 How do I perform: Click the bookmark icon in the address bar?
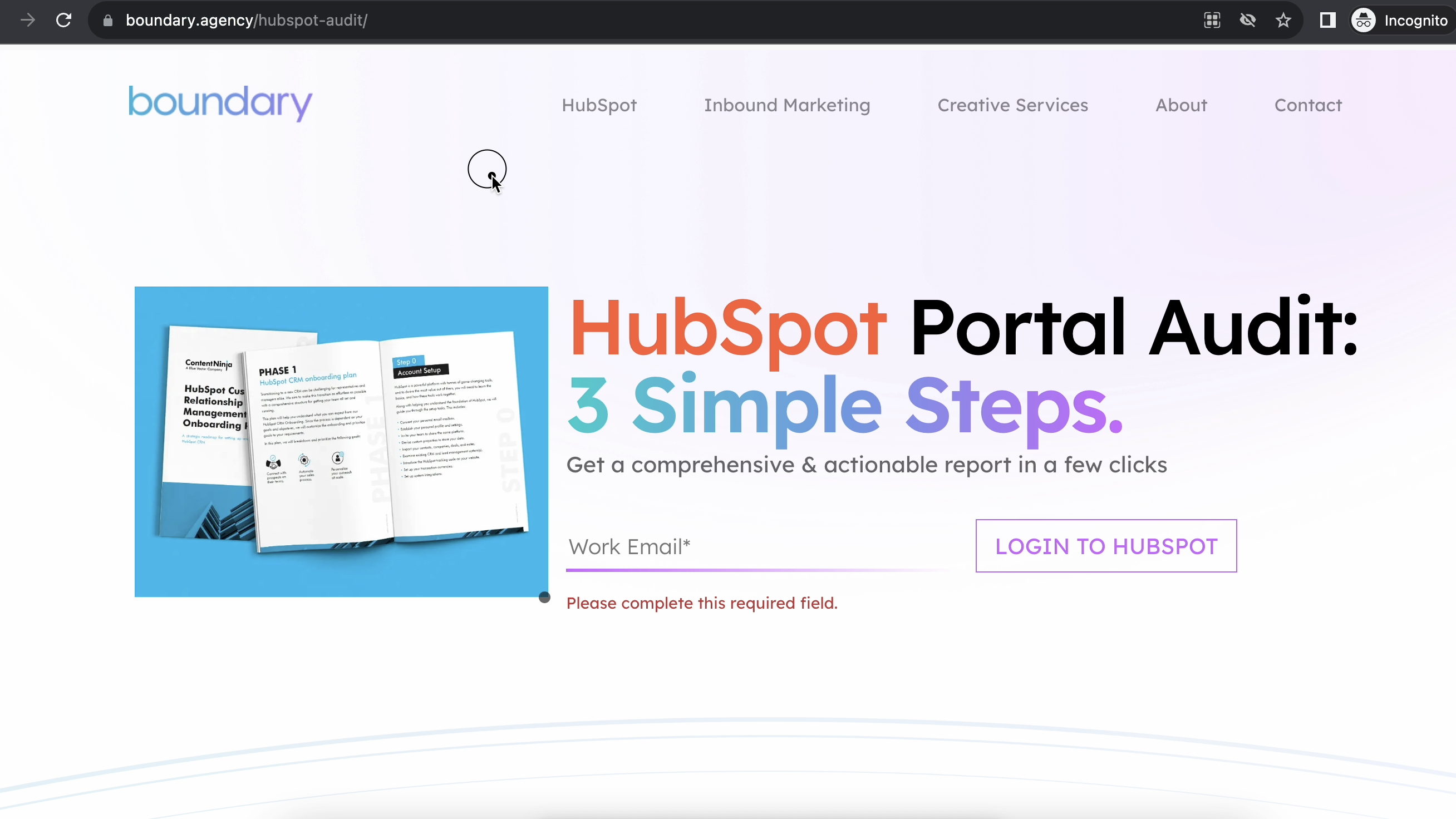pyautogui.click(x=1283, y=20)
